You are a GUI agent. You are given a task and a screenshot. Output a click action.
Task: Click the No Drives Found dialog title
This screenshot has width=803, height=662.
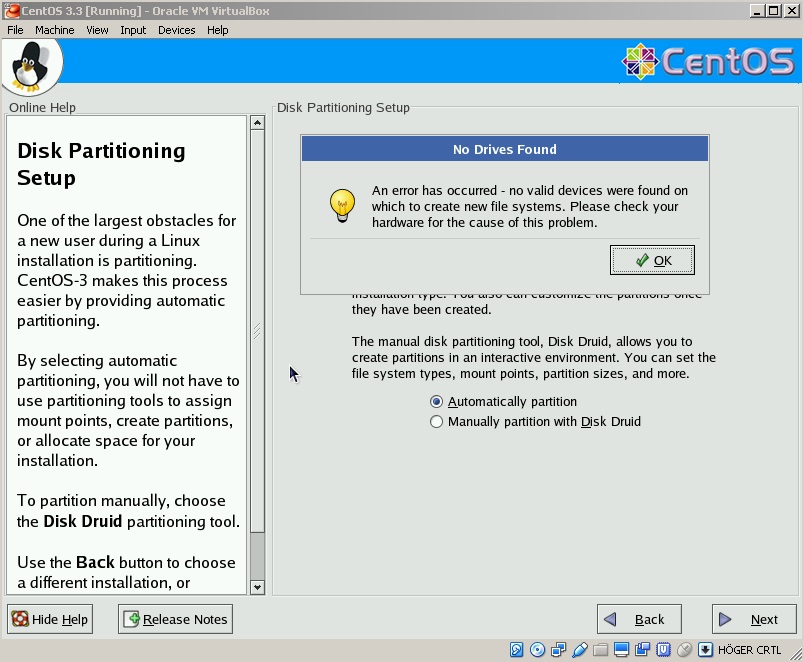point(504,150)
